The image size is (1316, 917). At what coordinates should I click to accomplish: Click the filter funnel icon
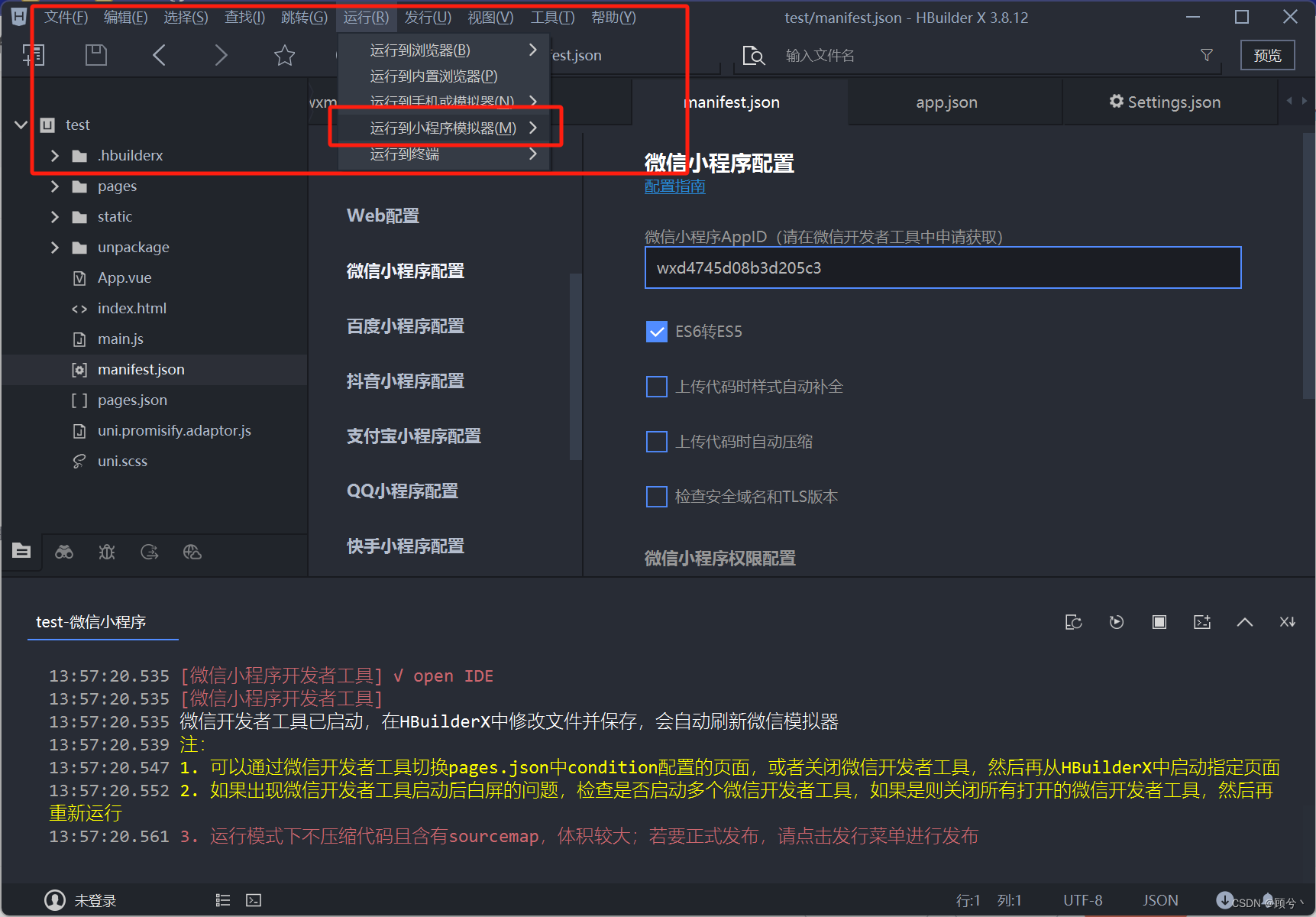[x=1207, y=55]
